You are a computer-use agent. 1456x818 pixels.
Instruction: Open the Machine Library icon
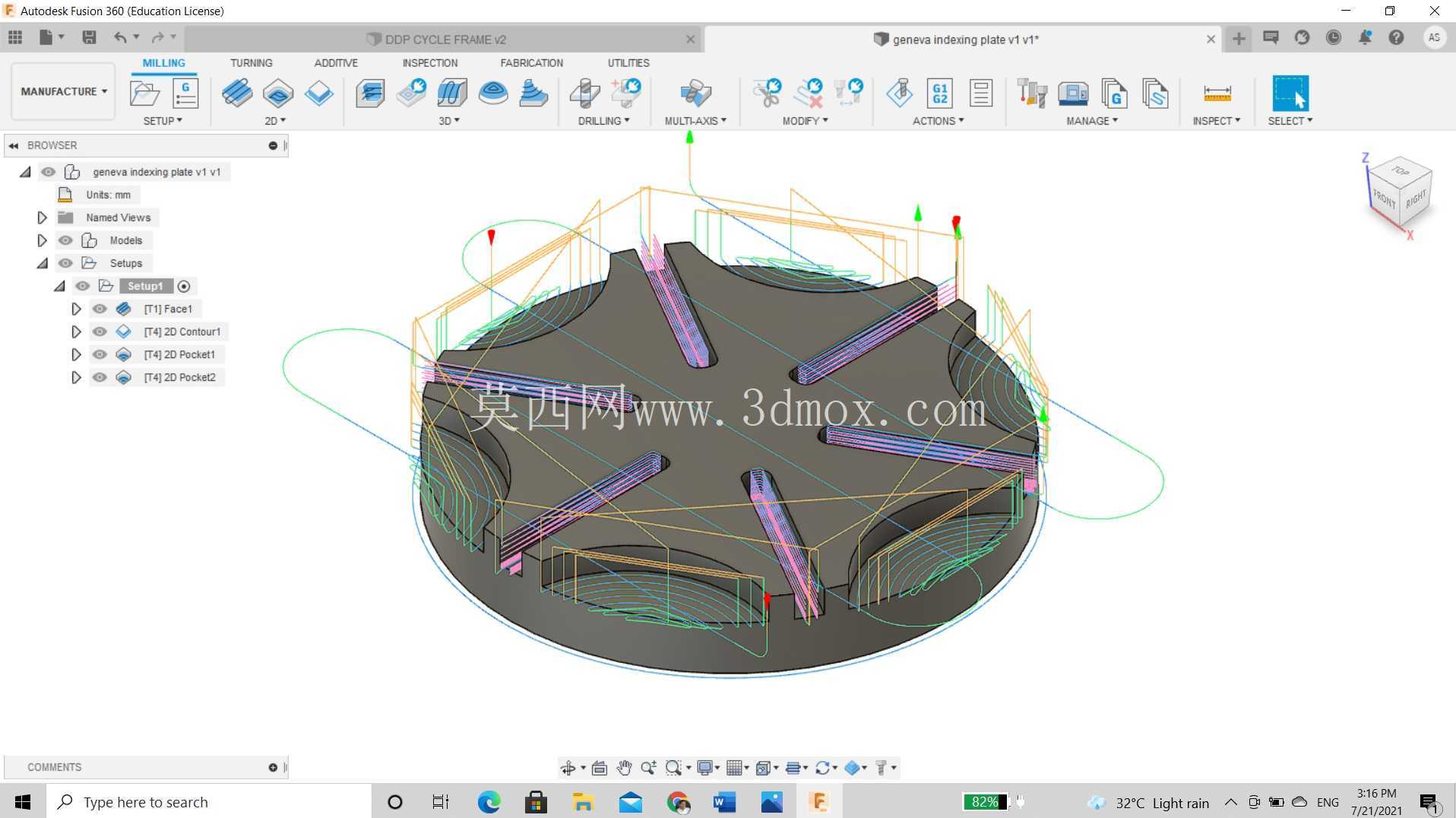(1073, 94)
